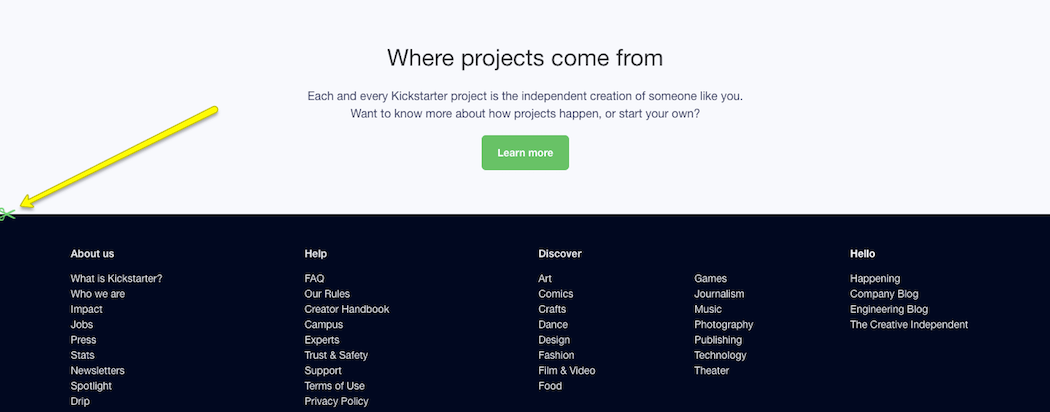
Task: Click the green Learn more button
Action: click(525, 153)
